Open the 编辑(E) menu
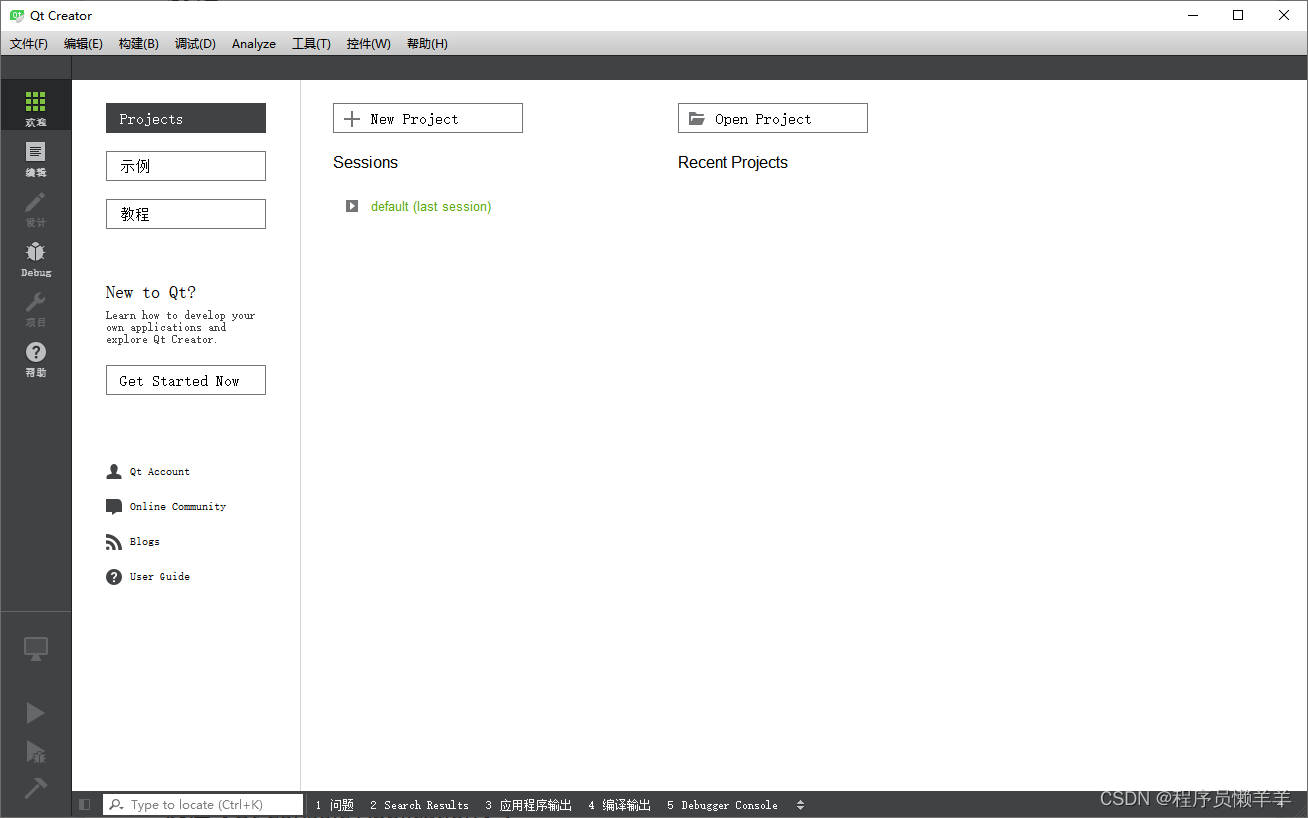The image size is (1308, 818). 83,44
